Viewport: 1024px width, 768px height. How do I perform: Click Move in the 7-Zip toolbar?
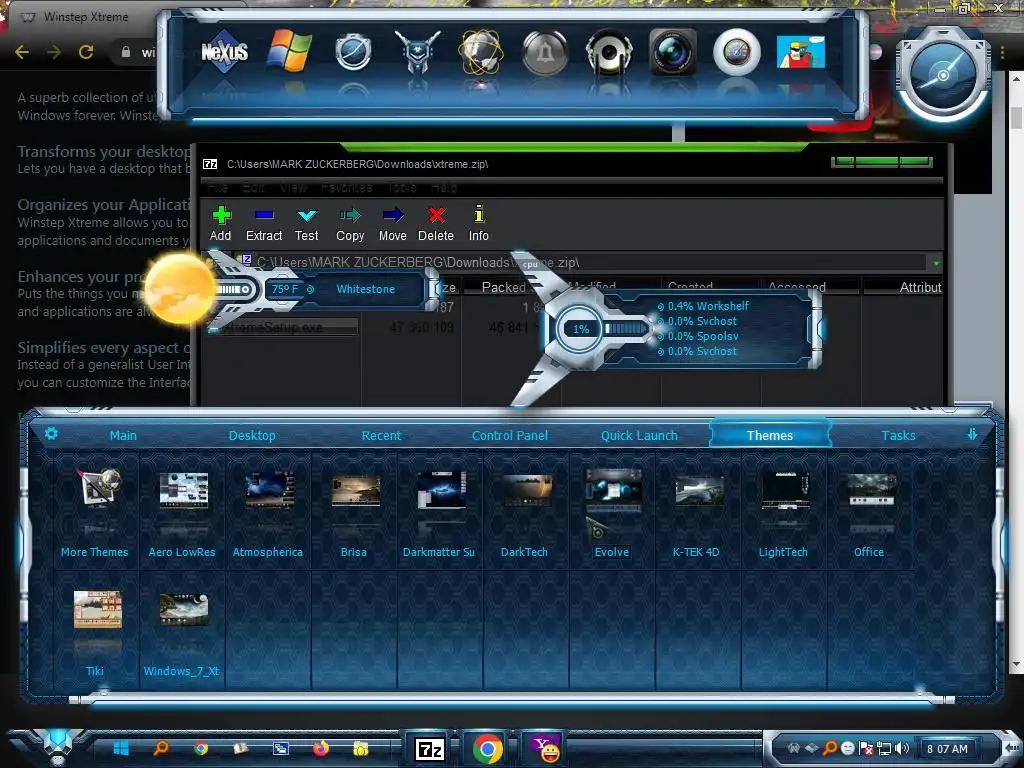click(x=392, y=224)
